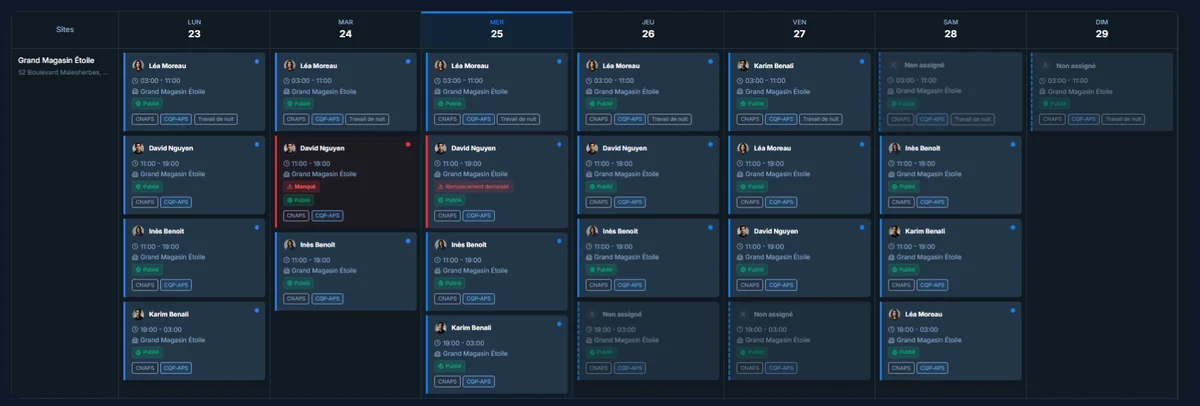This screenshot has height=406, width=1200.
Task: Open the unassigned shift on Sunday 29
Action: click(x=1101, y=92)
